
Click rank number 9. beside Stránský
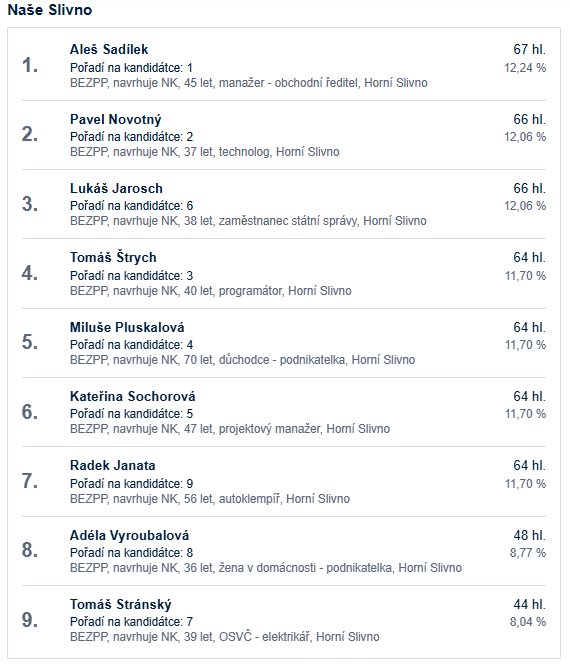click(30, 620)
